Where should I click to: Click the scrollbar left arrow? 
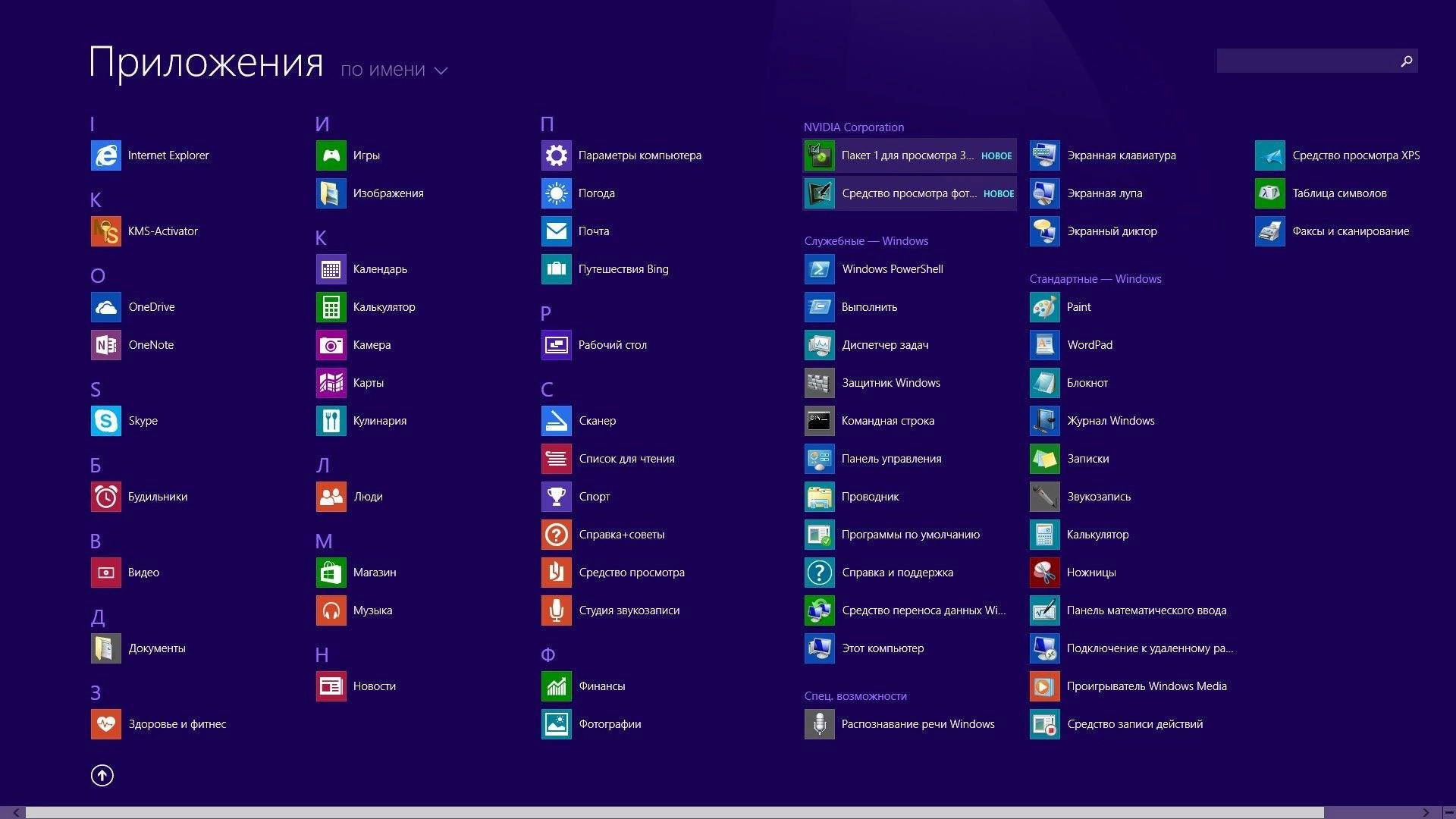15,813
